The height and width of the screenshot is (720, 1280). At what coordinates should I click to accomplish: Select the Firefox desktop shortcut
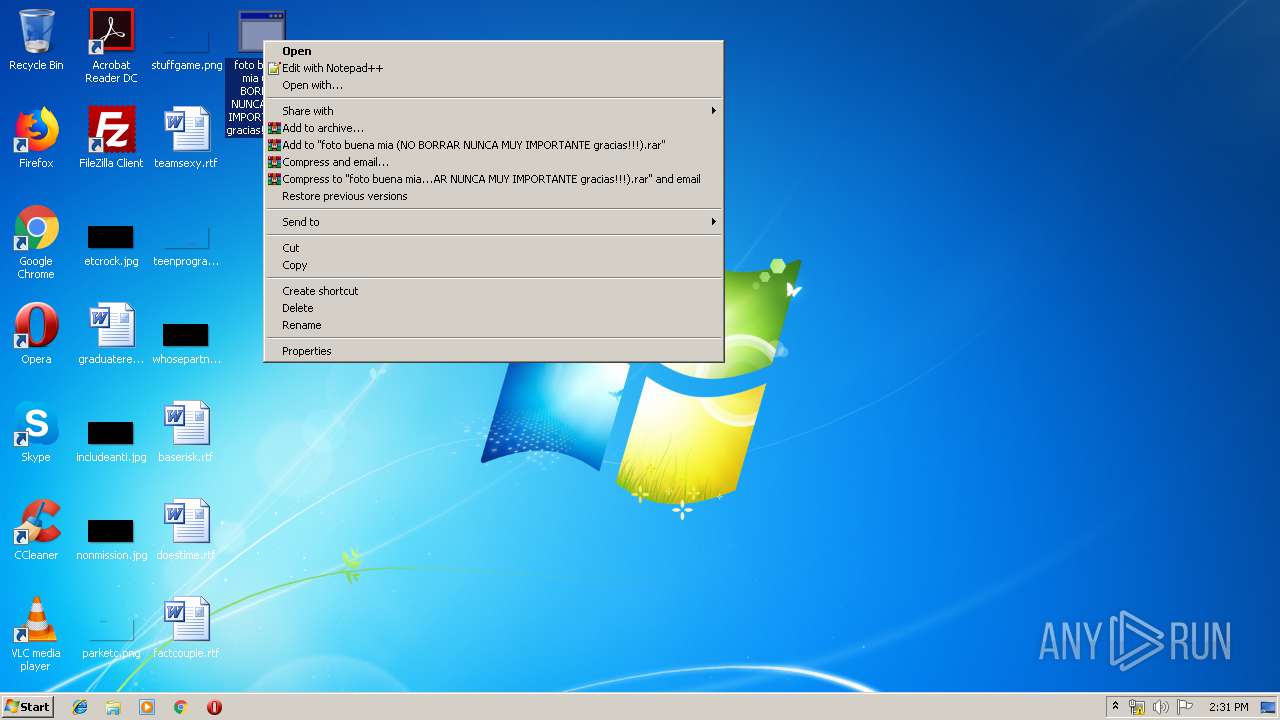click(x=36, y=138)
